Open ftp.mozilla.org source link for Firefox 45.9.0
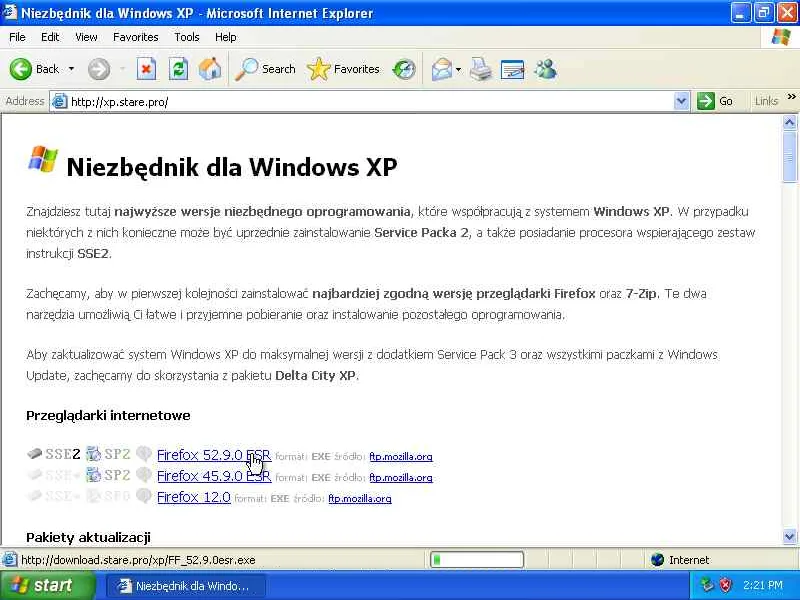Image resolution: width=800 pixels, height=600 pixels. coord(401,478)
